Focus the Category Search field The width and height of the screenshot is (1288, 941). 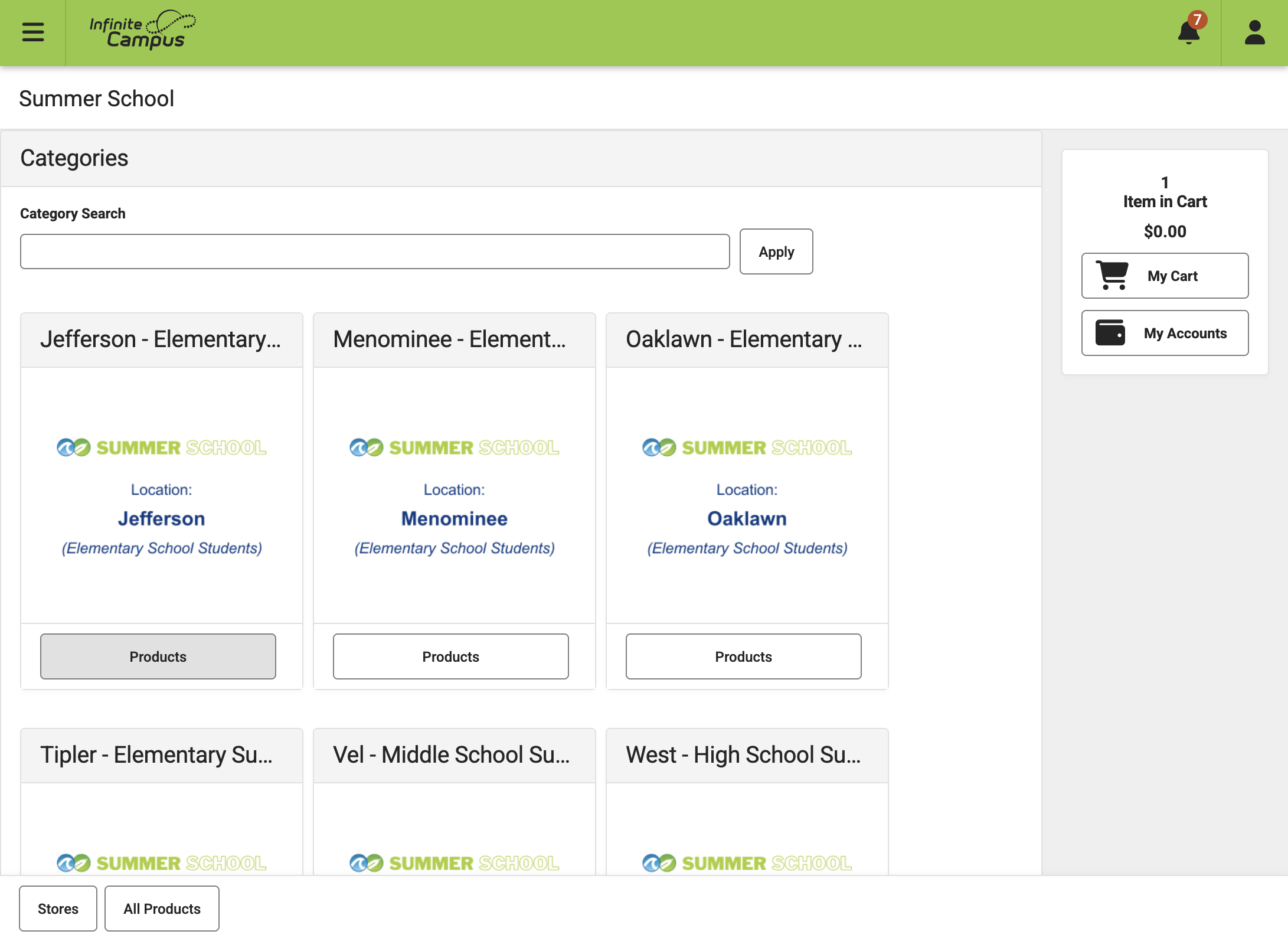375,251
